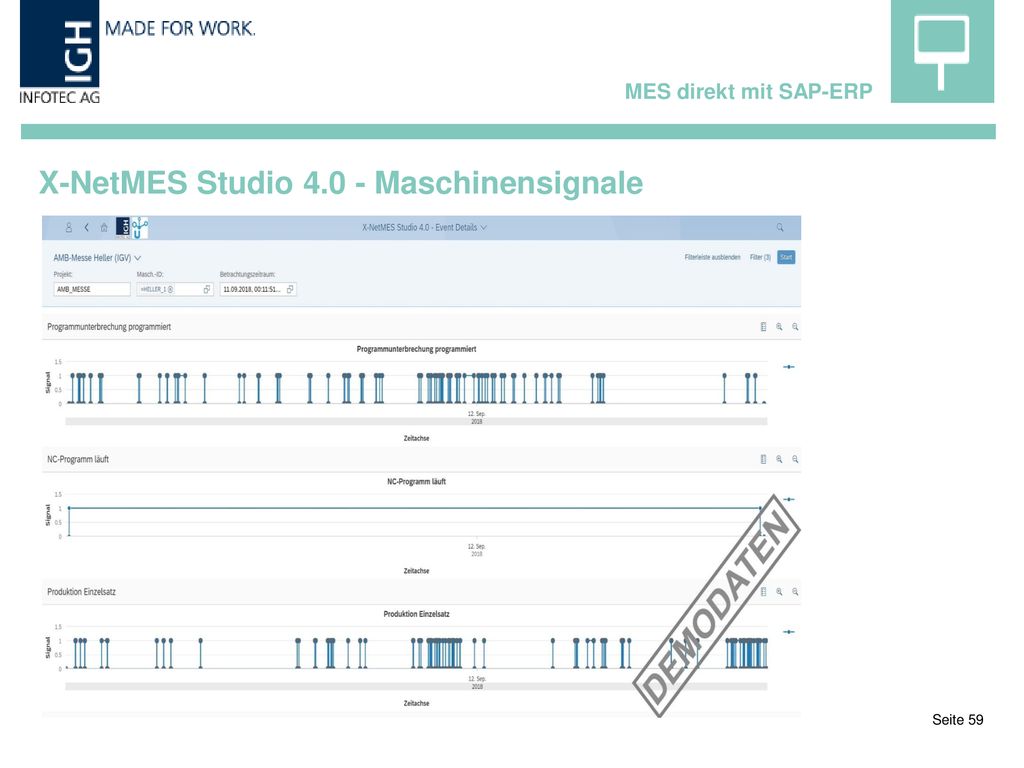Remove the HELLER_1 token in Masch.-ID
Image resolution: width=1024 pixels, height=768 pixels.
pos(170,289)
